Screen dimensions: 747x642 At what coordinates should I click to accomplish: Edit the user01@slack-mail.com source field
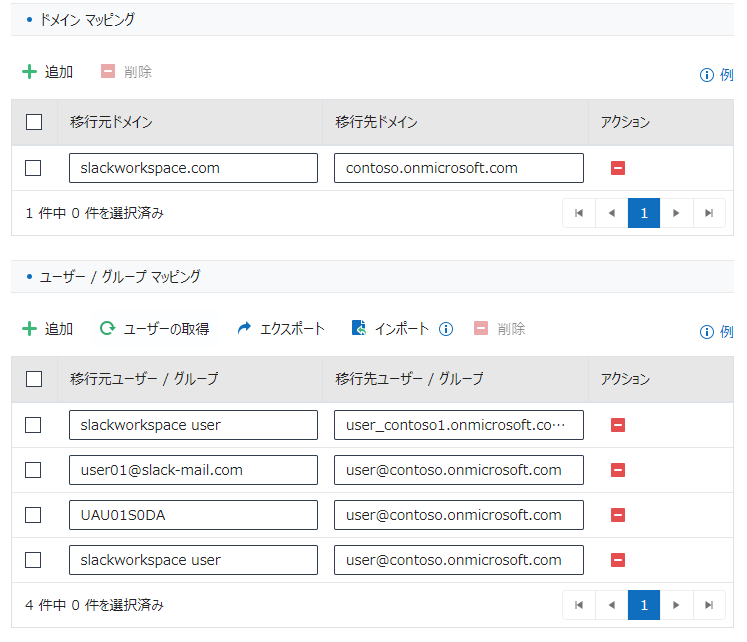point(193,470)
